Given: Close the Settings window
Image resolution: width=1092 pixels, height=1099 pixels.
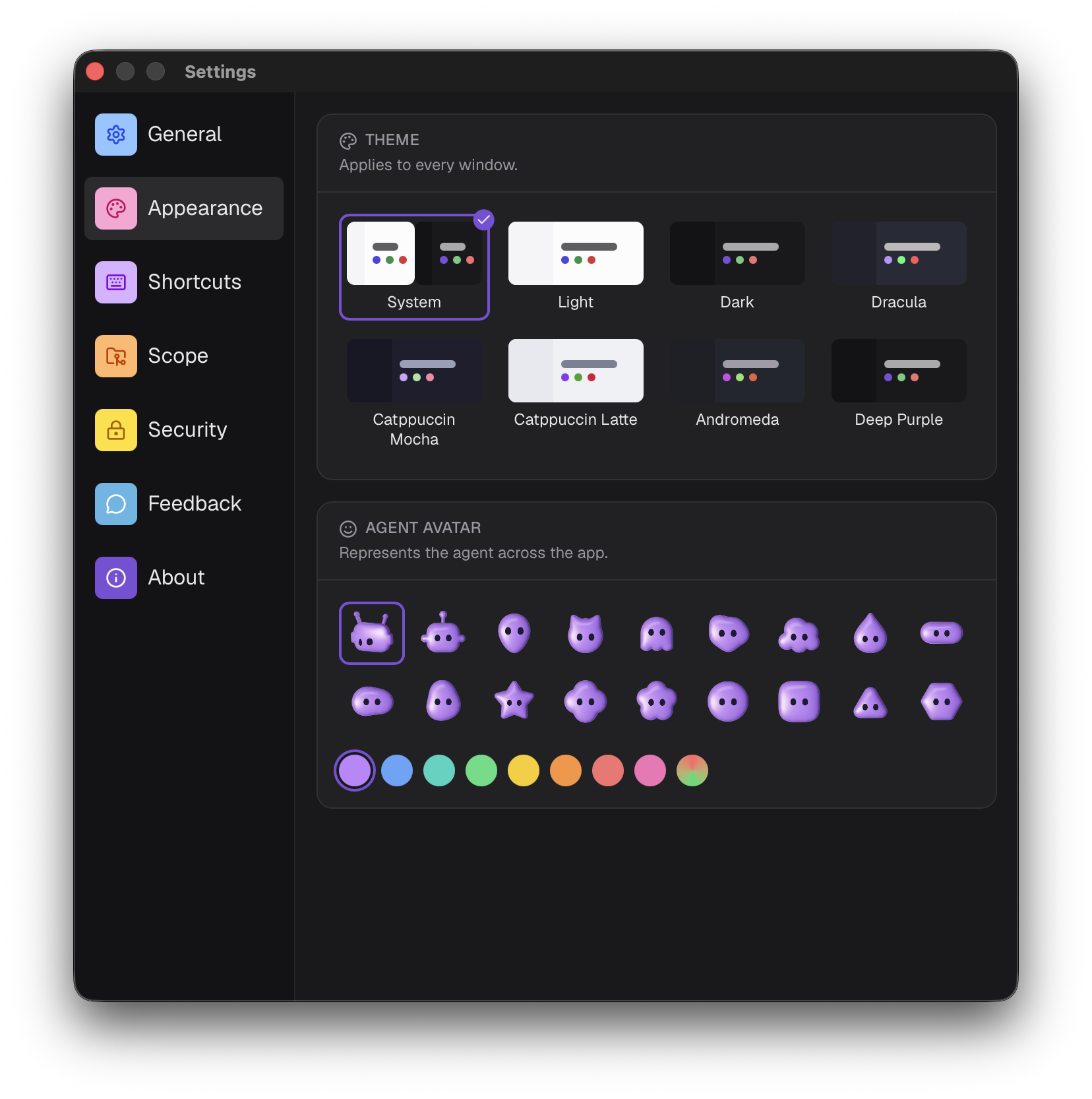Looking at the screenshot, I should 95,71.
